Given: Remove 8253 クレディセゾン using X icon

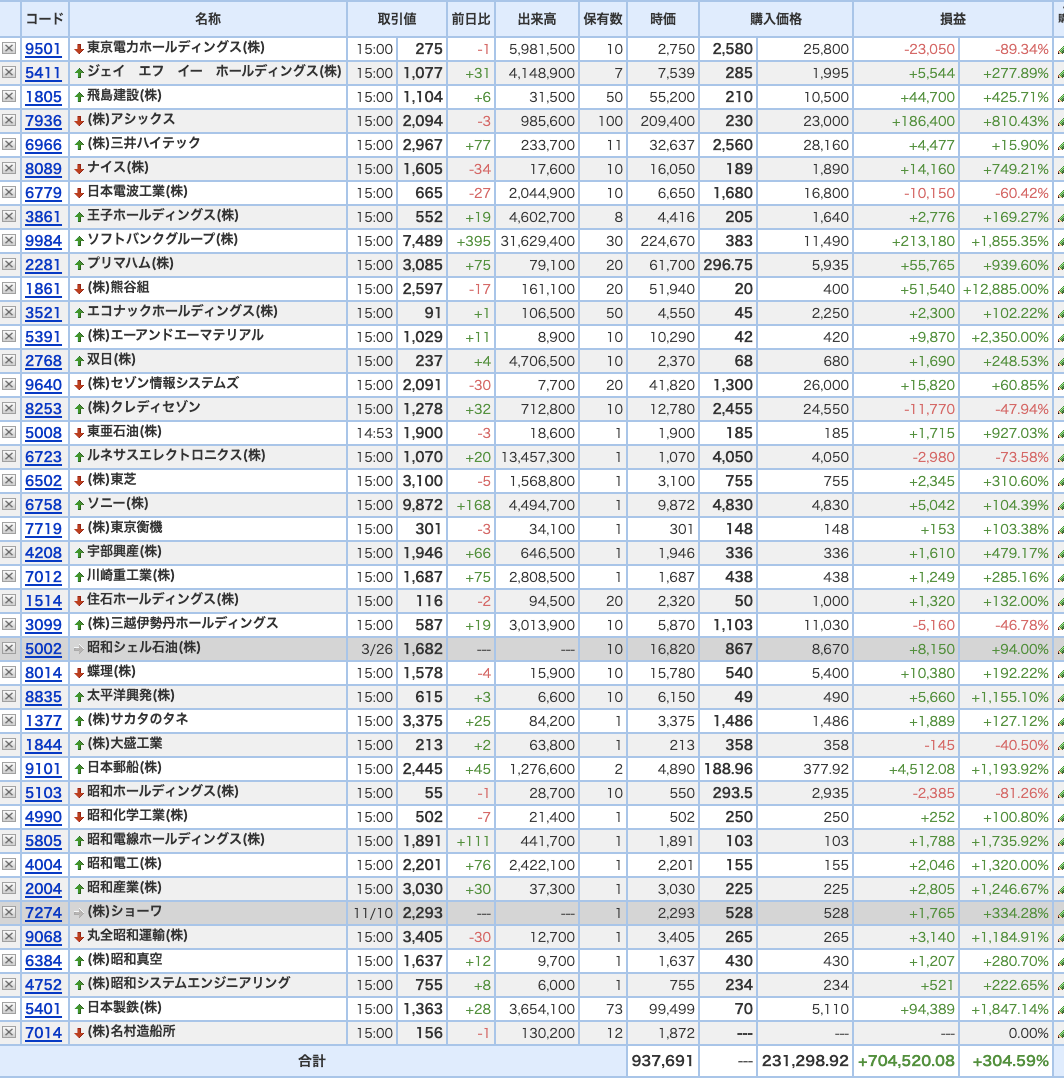Looking at the screenshot, I should pos(8,408).
